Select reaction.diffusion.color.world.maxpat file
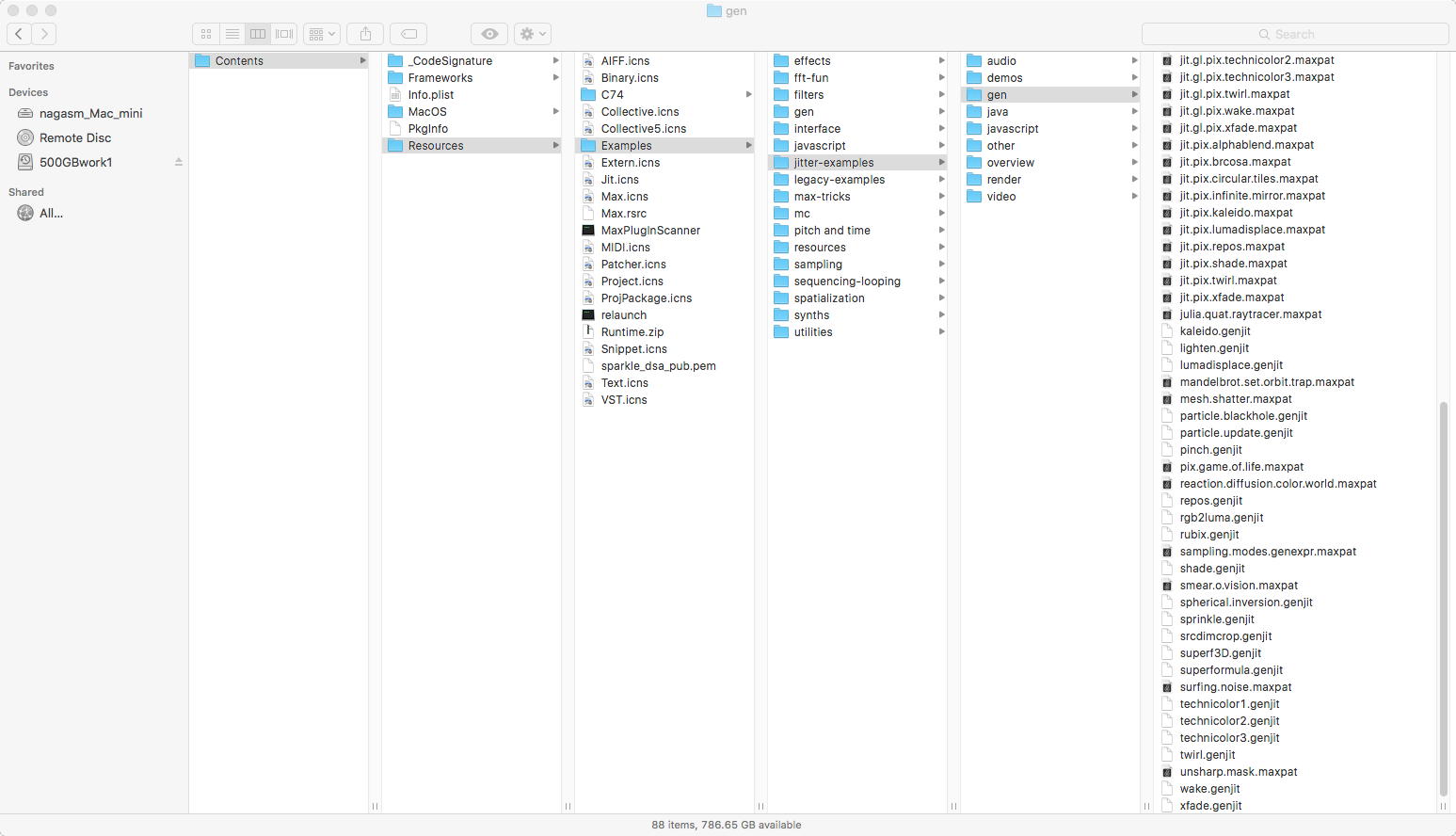This screenshot has width=1456, height=836. [1278, 484]
